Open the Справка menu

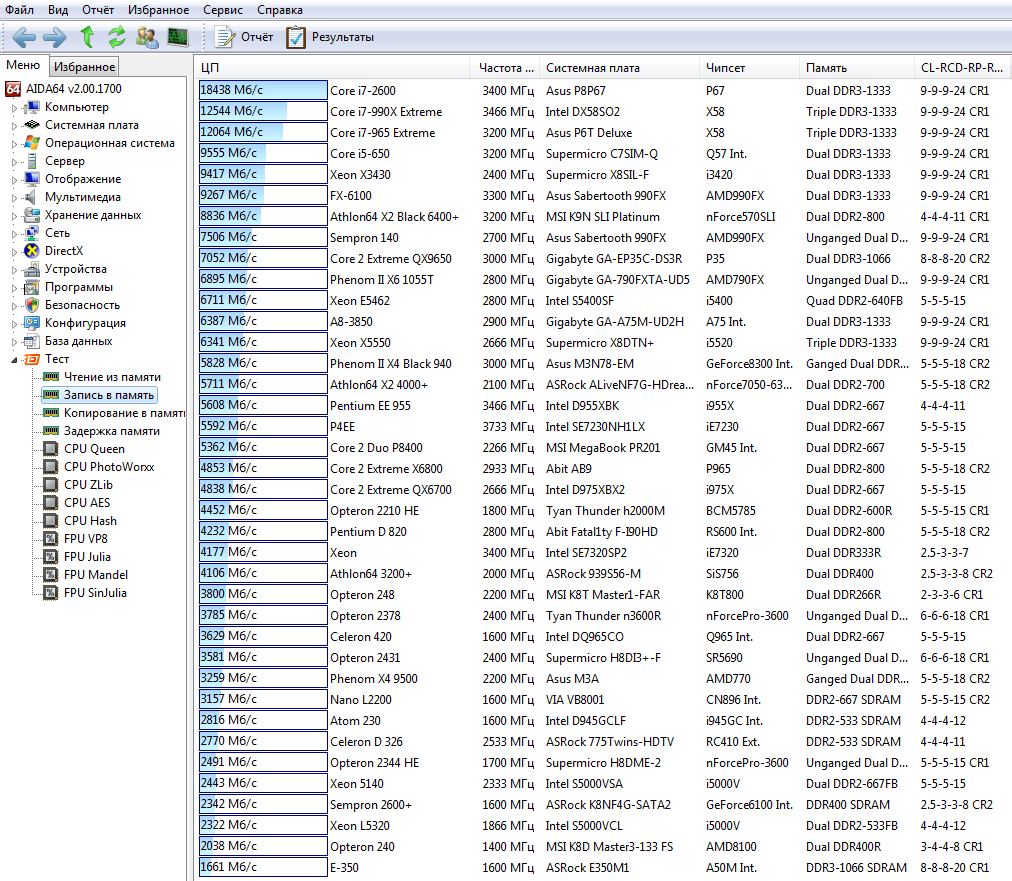[x=279, y=10]
